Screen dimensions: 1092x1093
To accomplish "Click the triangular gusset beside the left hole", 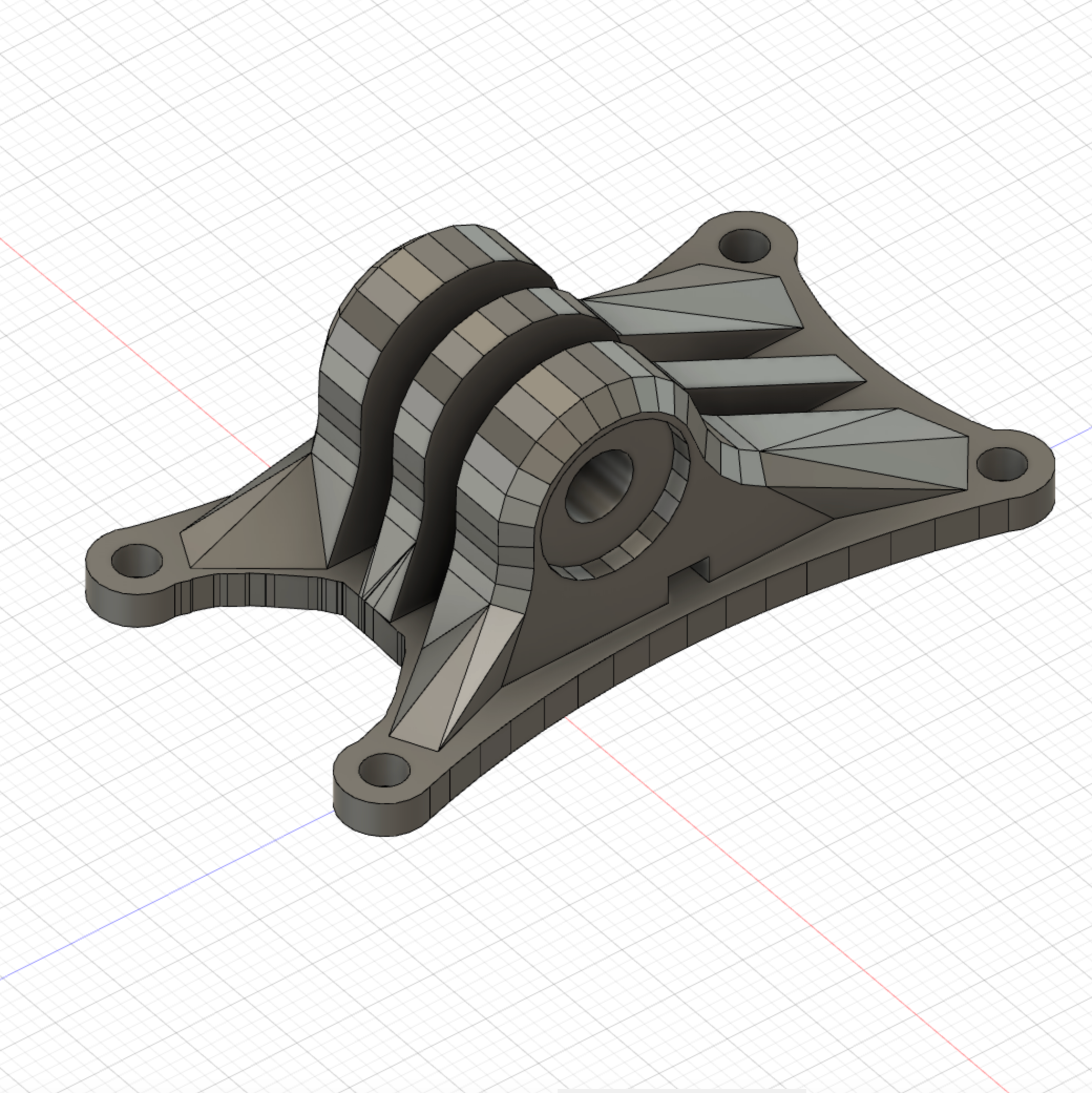I will coord(257,515).
